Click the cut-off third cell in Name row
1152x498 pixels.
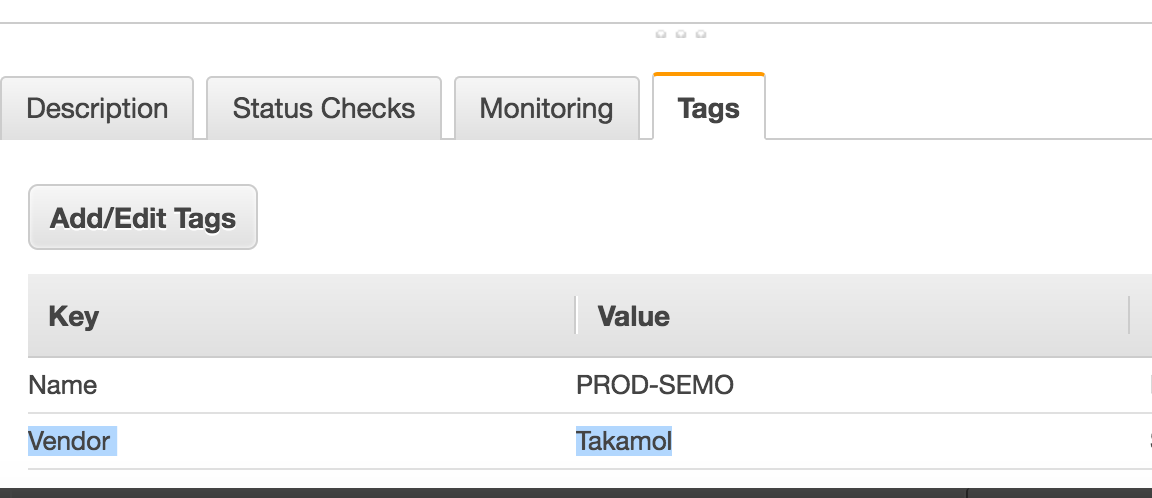(x=1148, y=385)
